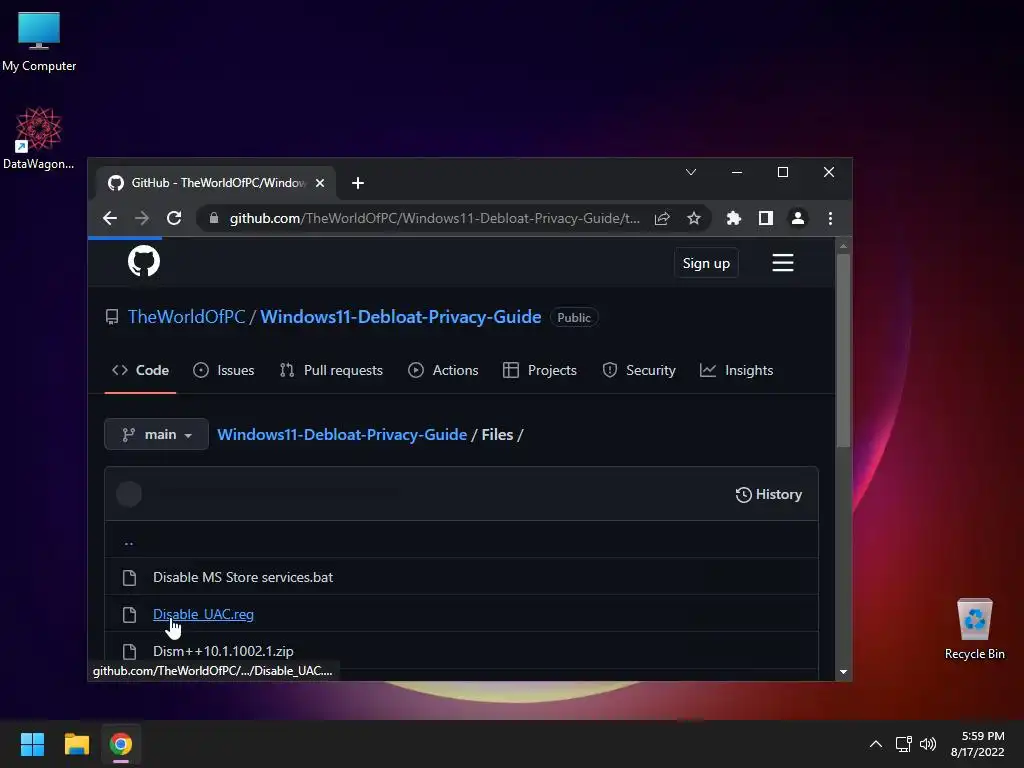Share this page via address bar icon
Image resolution: width=1024 pixels, height=768 pixels.
point(662,218)
